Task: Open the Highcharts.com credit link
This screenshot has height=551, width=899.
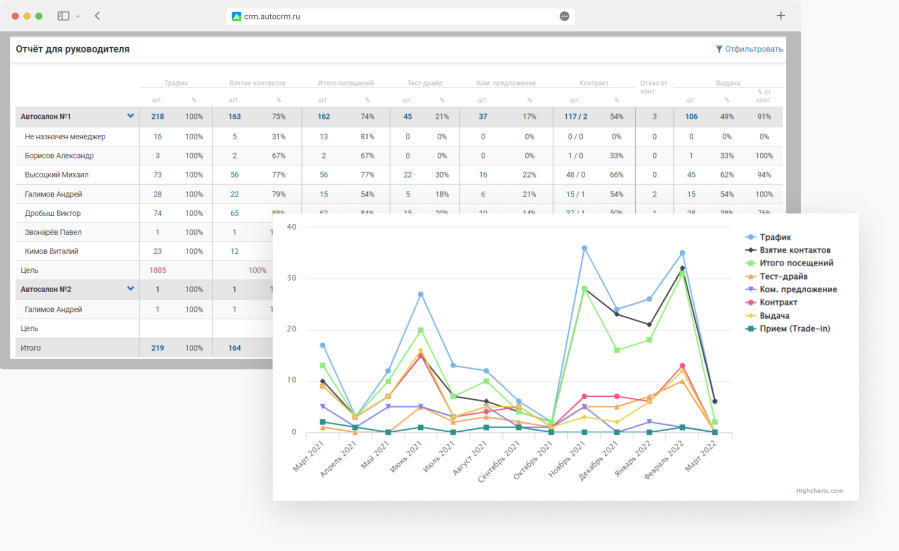Action: click(x=819, y=491)
